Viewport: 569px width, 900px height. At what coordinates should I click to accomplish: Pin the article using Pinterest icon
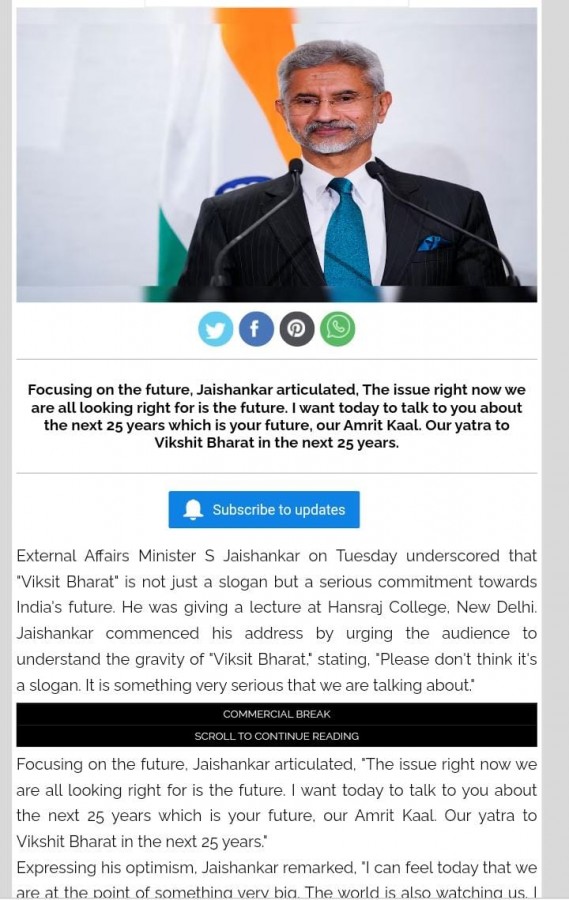tap(297, 329)
